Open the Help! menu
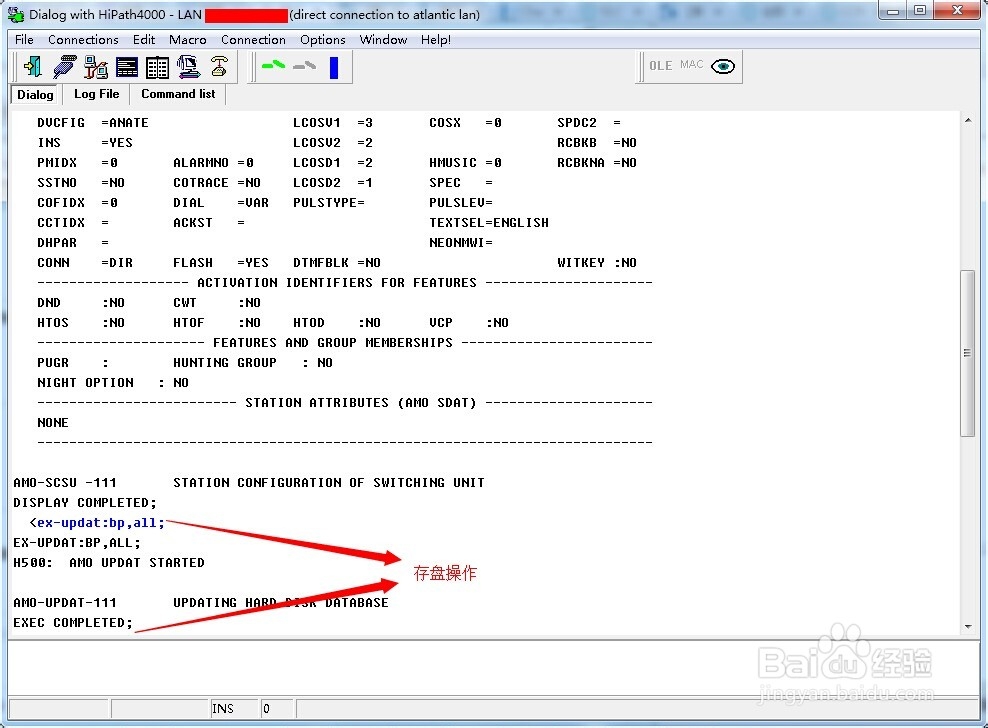988x728 pixels. pos(435,40)
